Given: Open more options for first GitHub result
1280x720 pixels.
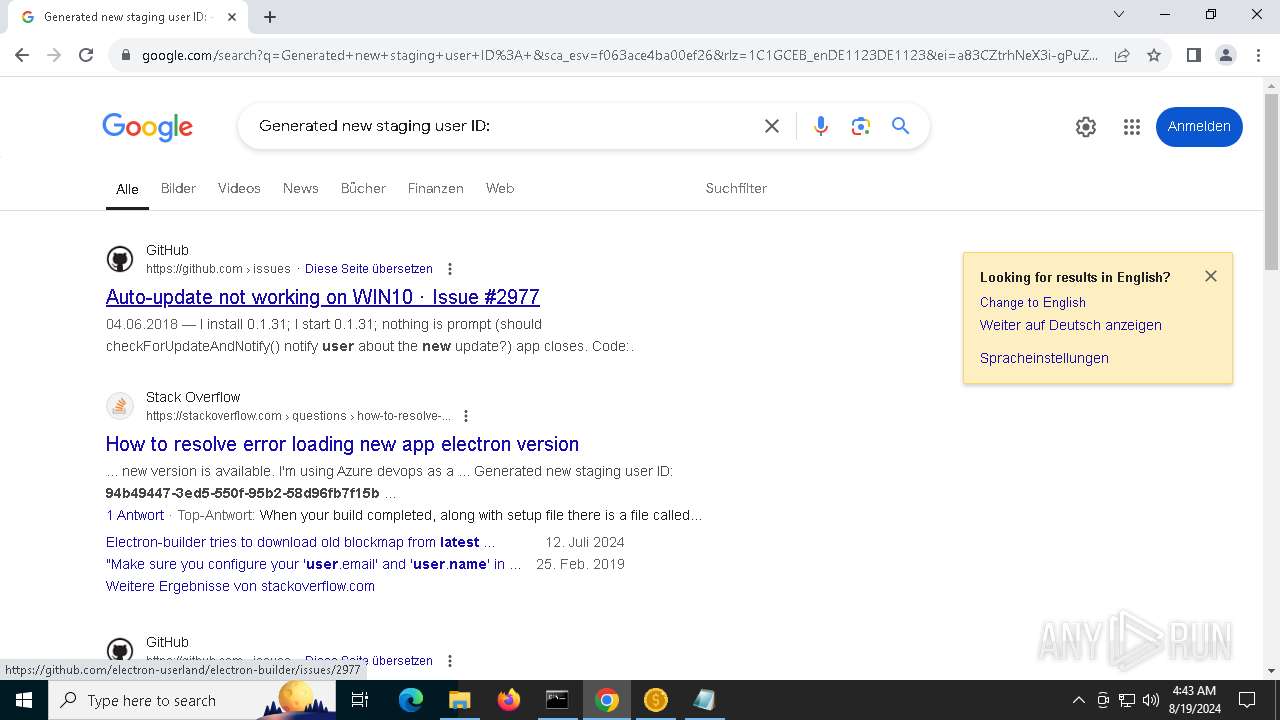Looking at the screenshot, I should (450, 269).
